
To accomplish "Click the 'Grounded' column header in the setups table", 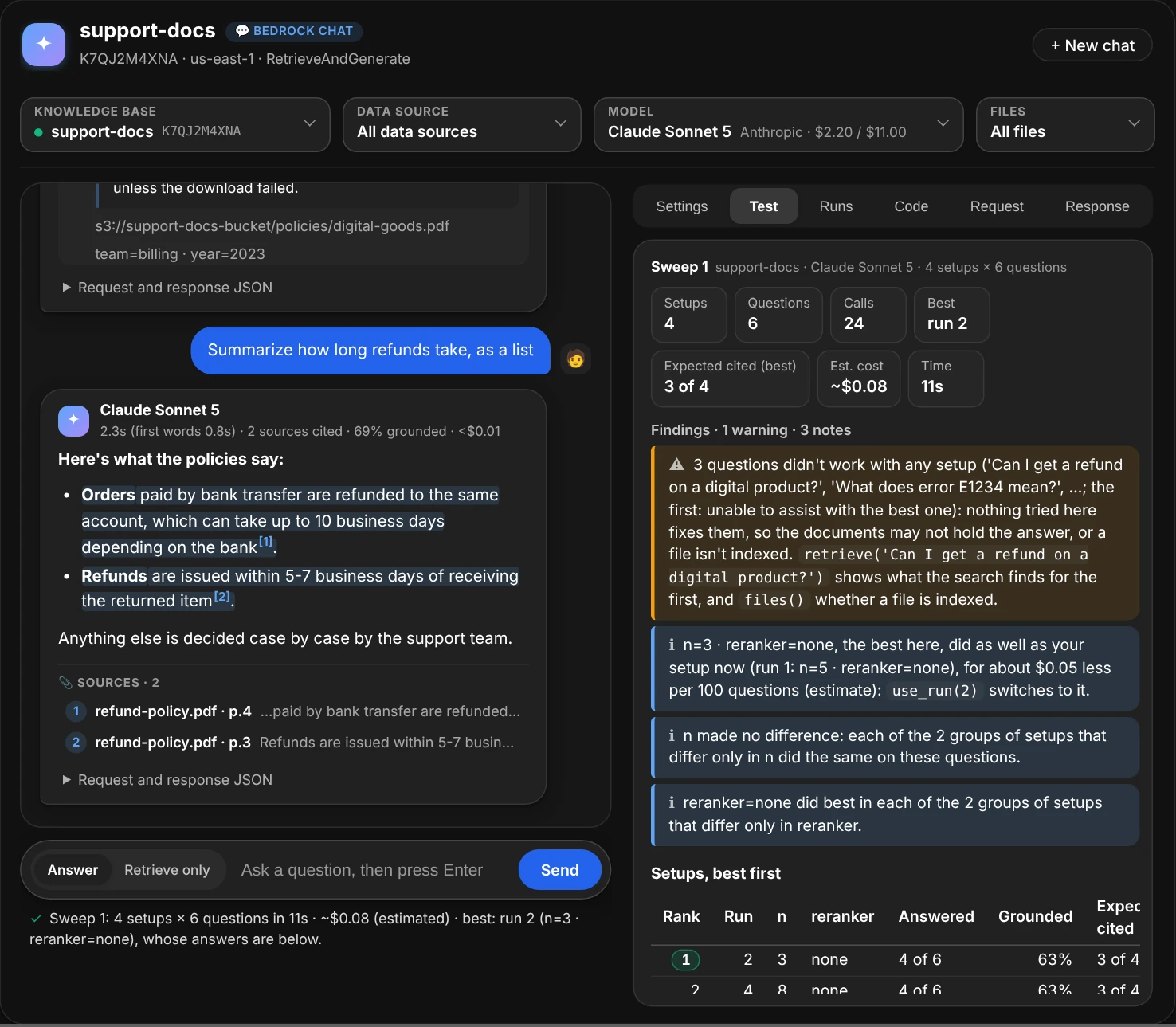I will click(1035, 917).
